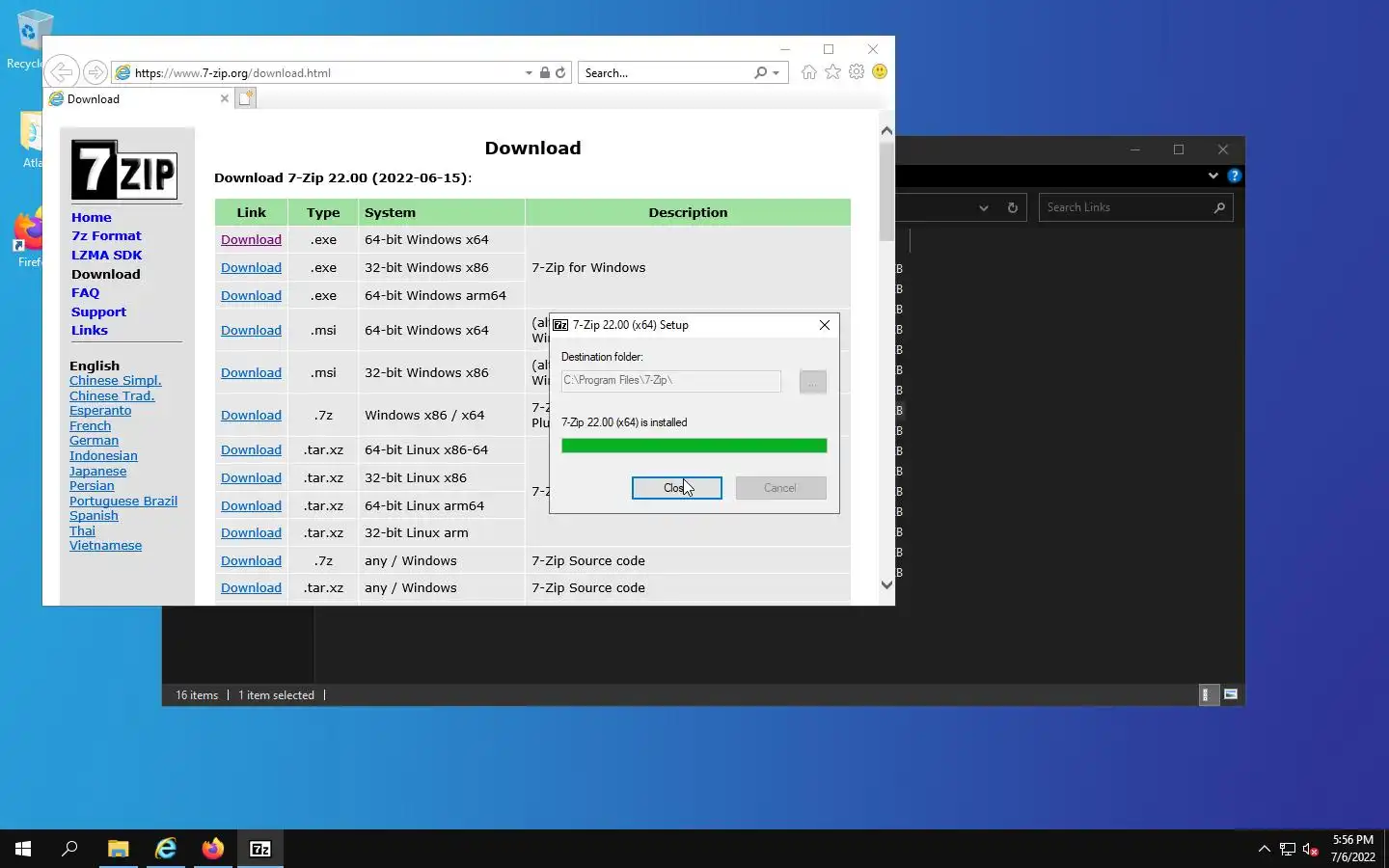The height and width of the screenshot is (868, 1389).
Task: Download the .tar.xz 64-bit Linux x86-64 archive
Action: (x=251, y=449)
